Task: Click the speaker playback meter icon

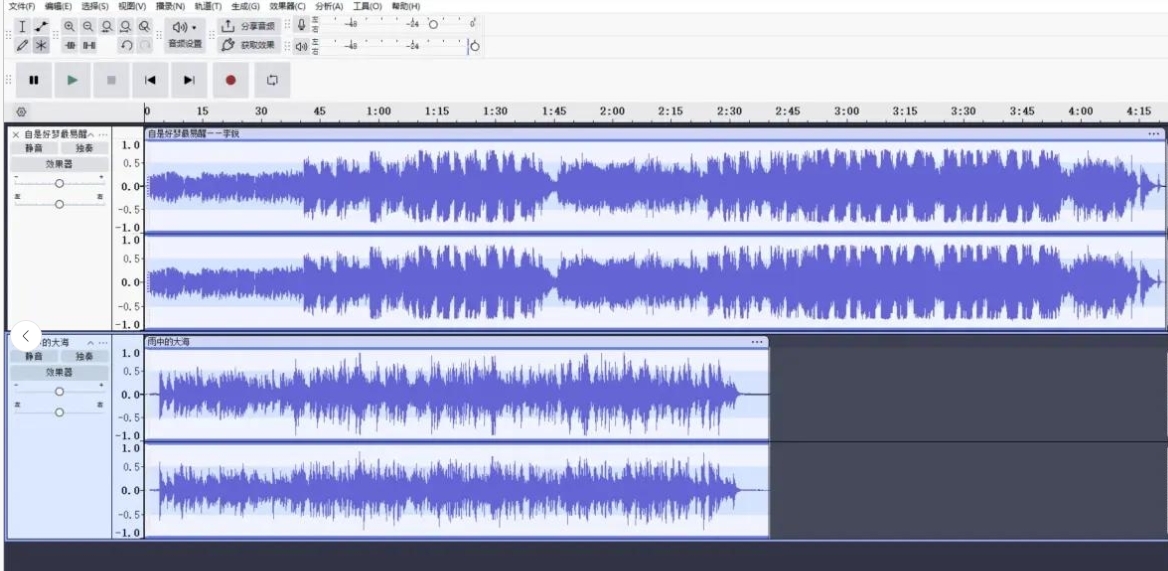Action: point(301,46)
